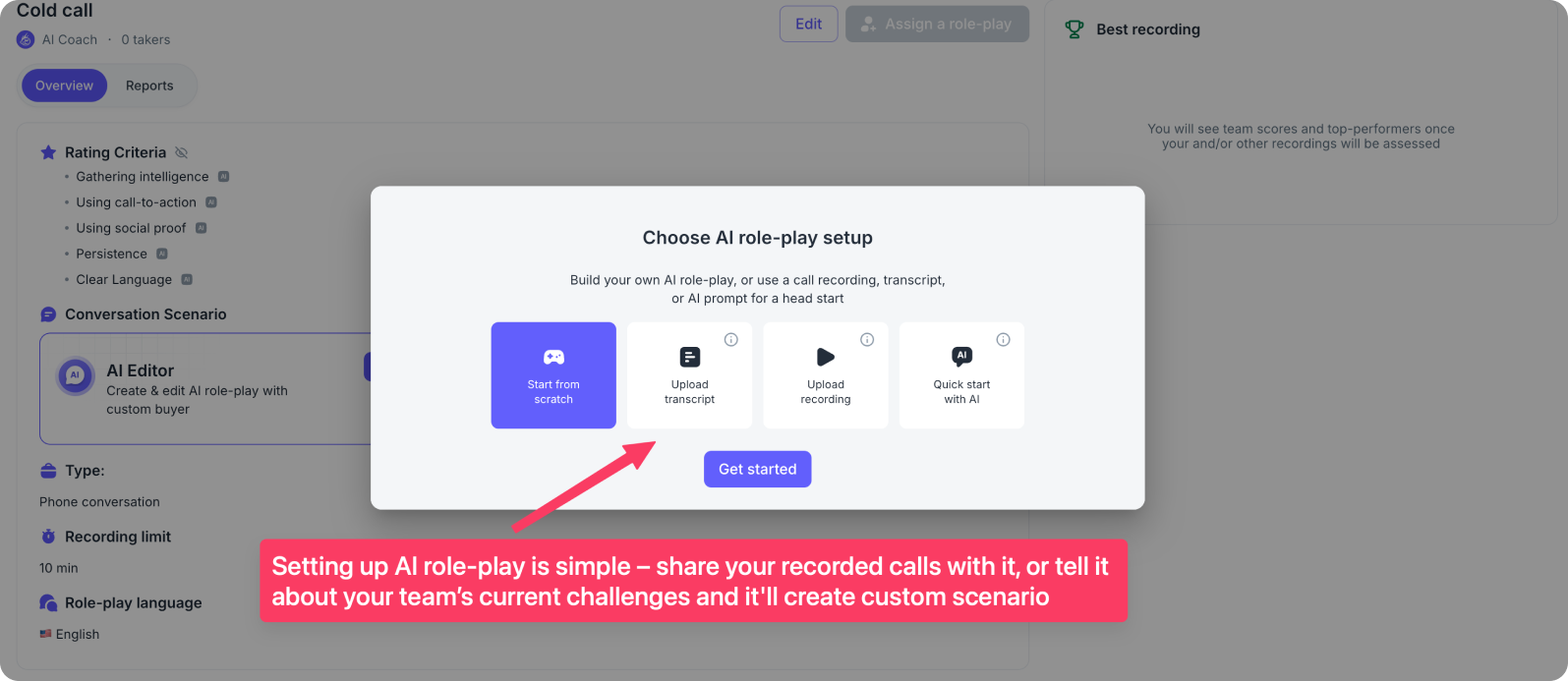Click the Get started button

757,469
